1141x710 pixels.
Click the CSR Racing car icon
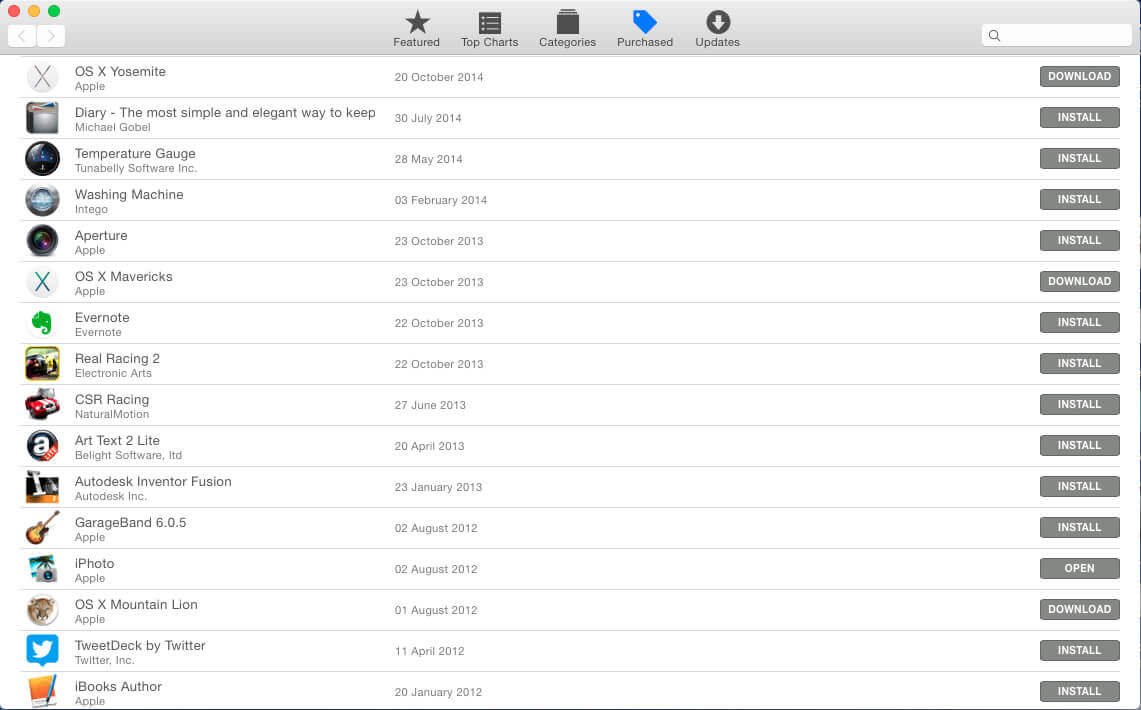click(42, 404)
